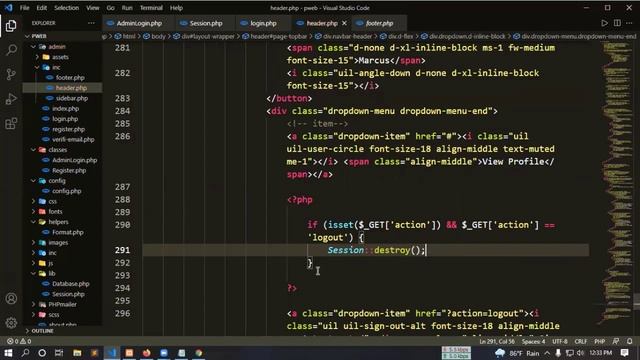Image resolution: width=640 pixels, height=360 pixels.
Task: Open Database.php in the explorer
Action: [70, 284]
